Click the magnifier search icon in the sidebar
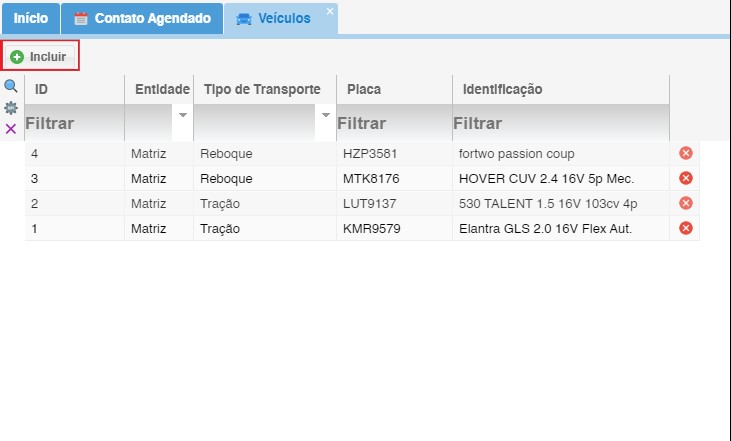 [11, 87]
